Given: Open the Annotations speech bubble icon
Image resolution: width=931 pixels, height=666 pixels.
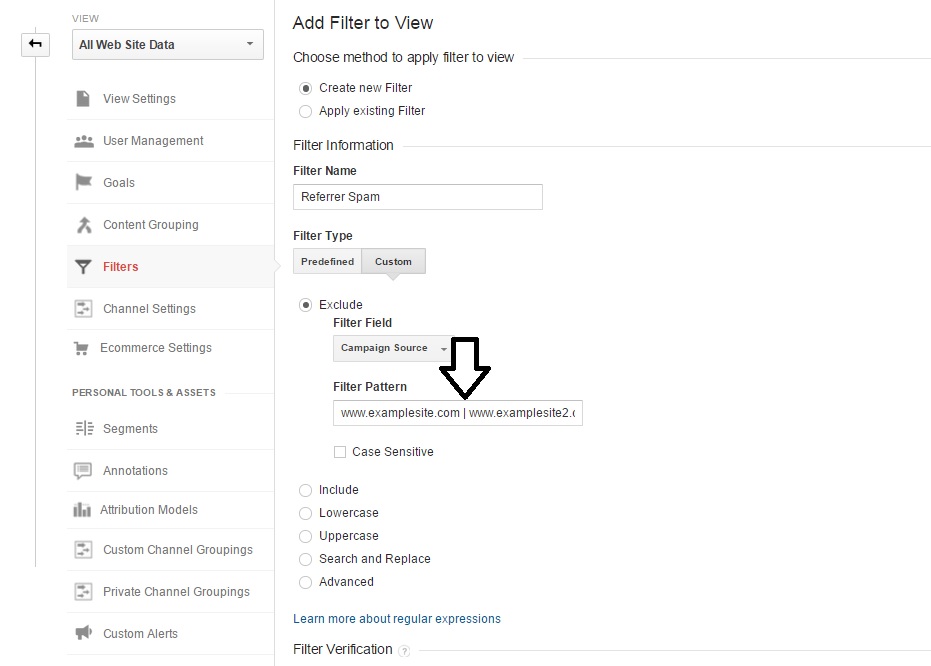Looking at the screenshot, I should click(x=84, y=471).
